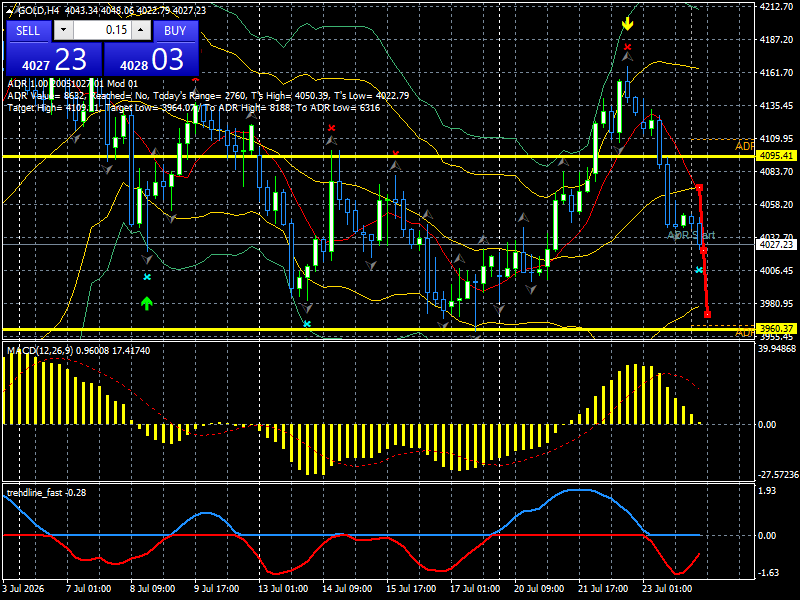
Task: Click the 4161.70 price scale value
Action: pos(776,72)
